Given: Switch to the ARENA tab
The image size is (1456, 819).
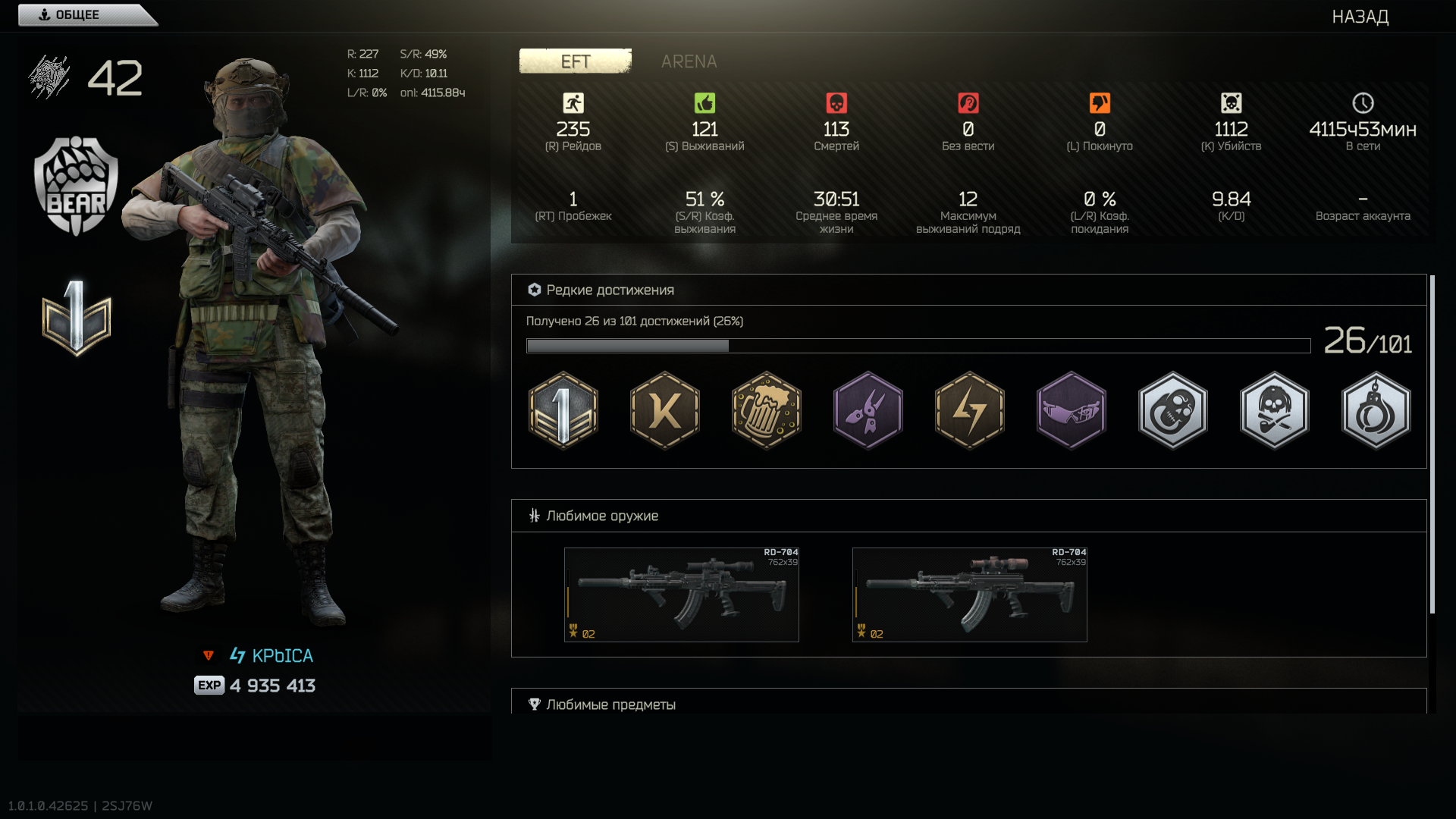Looking at the screenshot, I should (689, 61).
